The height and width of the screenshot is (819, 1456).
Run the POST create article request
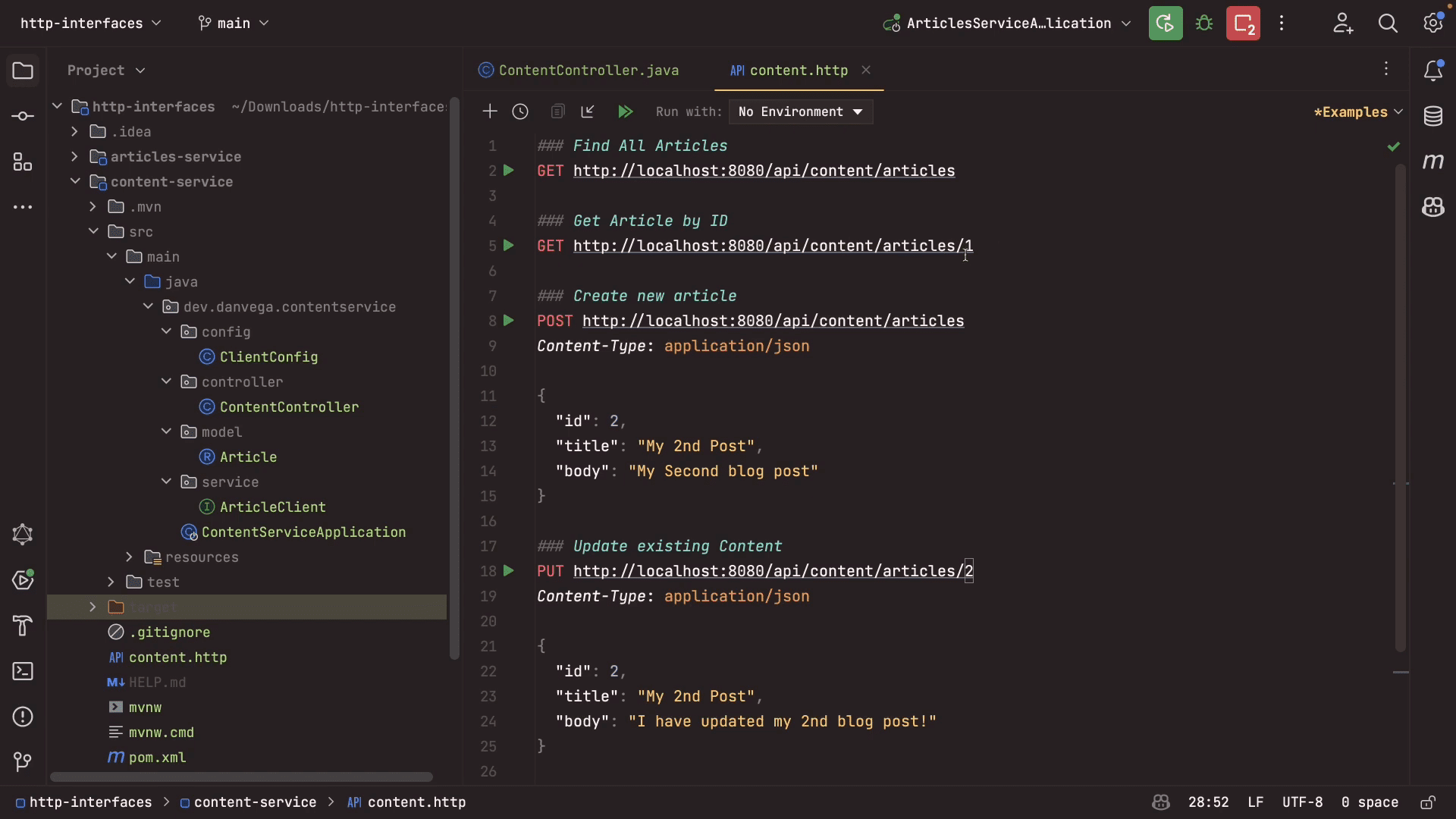[509, 321]
